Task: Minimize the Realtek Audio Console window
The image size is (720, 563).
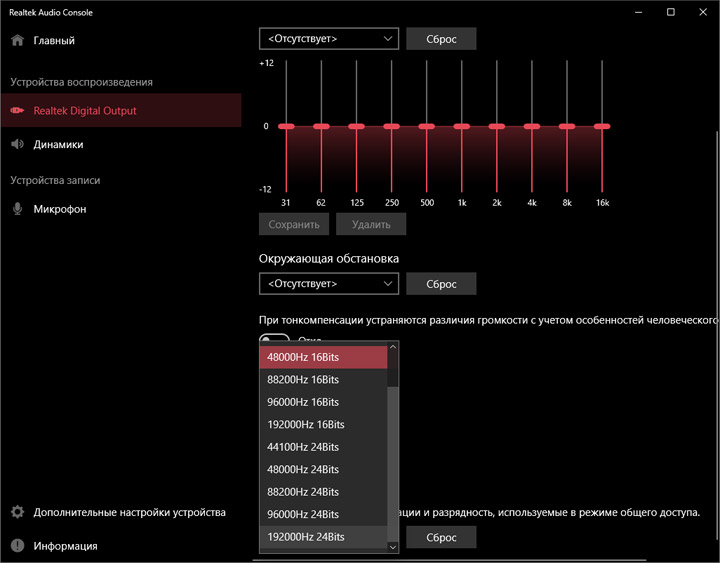Action: tap(638, 12)
